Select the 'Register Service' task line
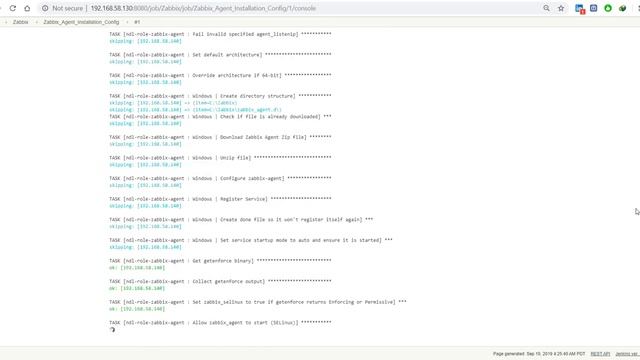Viewport: 640px width, 360px height. click(x=220, y=199)
